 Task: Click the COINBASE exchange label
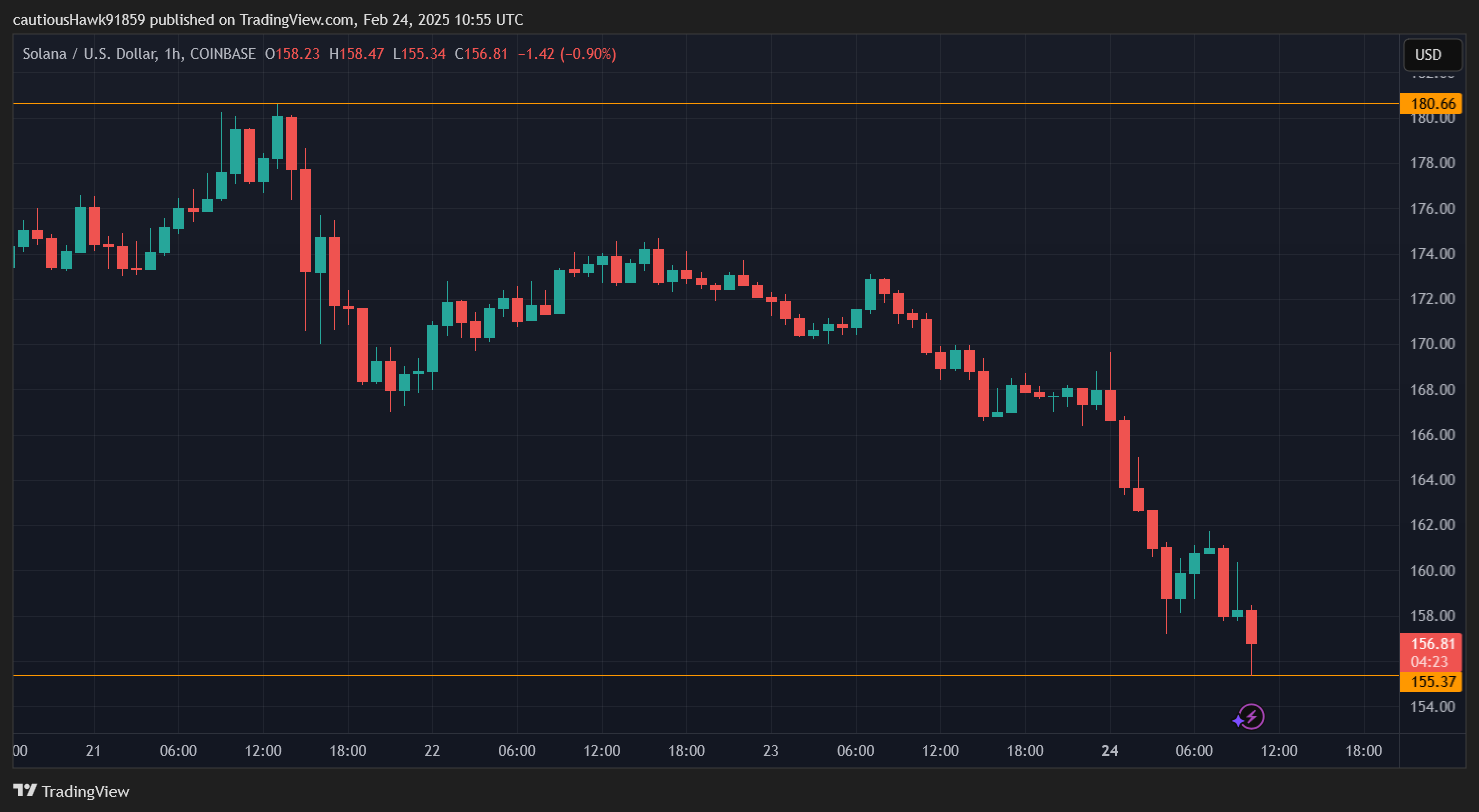(x=222, y=54)
